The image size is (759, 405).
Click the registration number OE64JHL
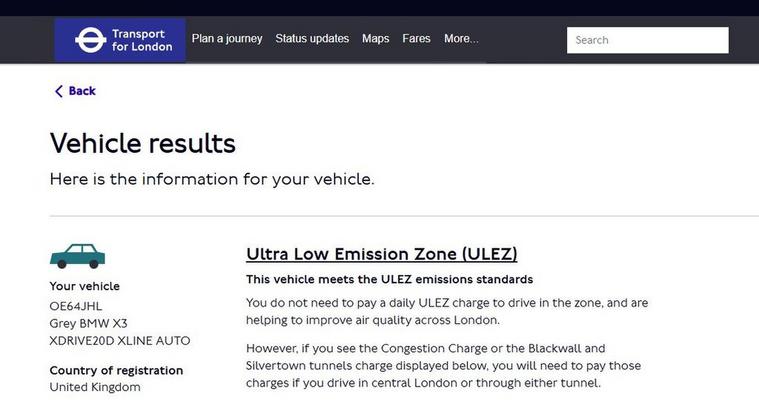[76, 306]
